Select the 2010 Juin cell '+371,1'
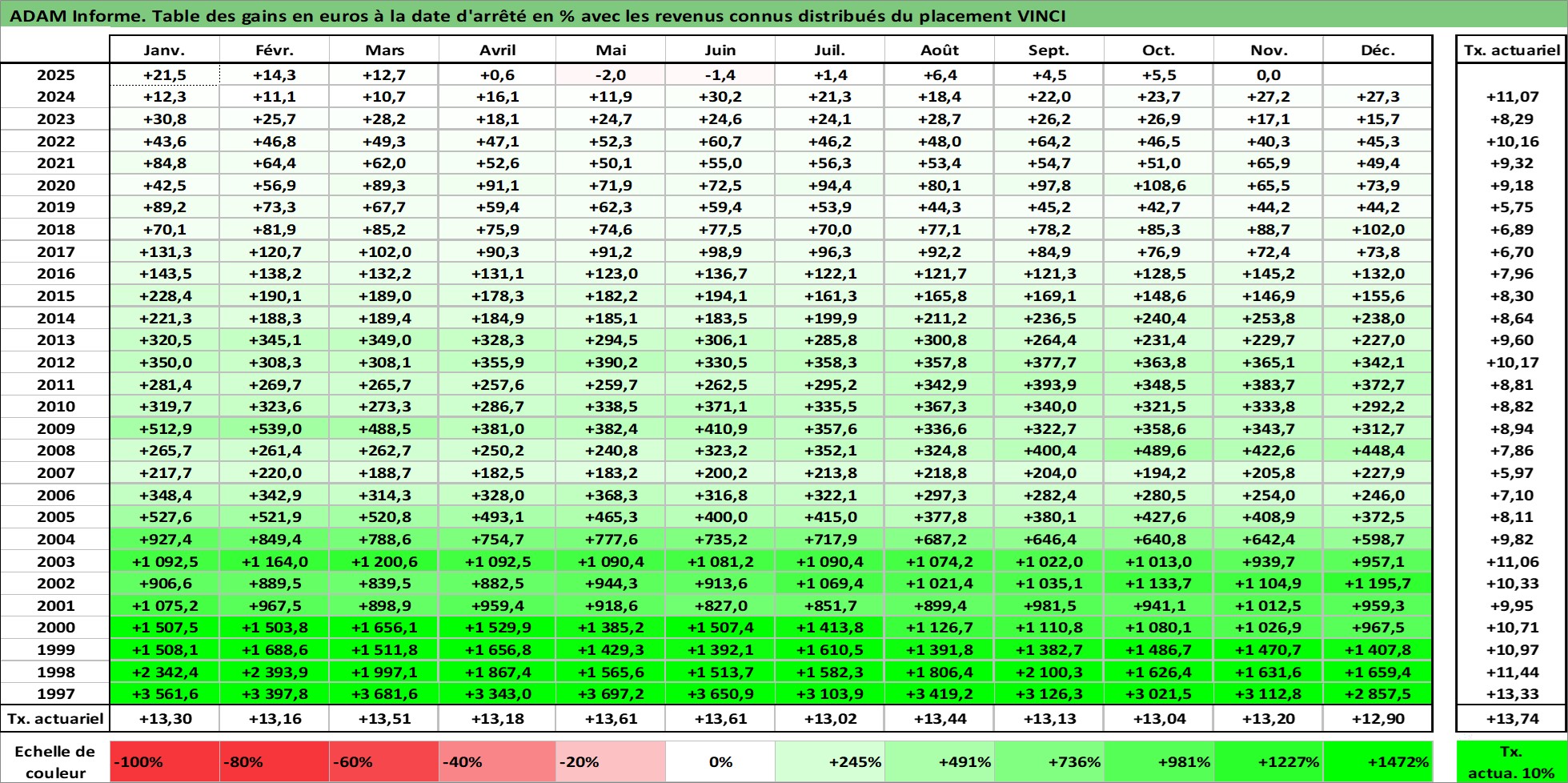Image resolution: width=1568 pixels, height=783 pixels. (720, 406)
